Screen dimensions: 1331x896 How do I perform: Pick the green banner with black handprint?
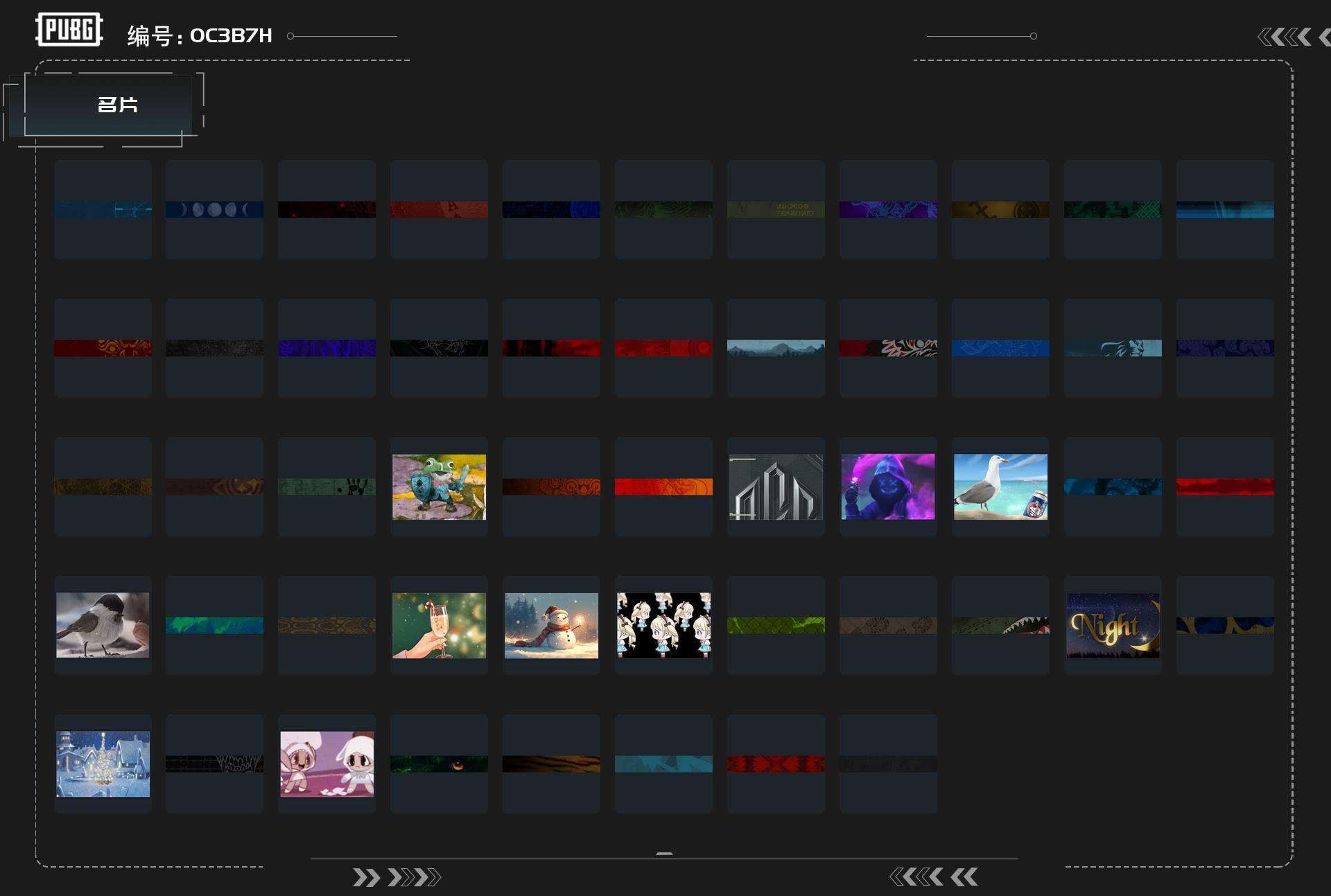(327, 486)
